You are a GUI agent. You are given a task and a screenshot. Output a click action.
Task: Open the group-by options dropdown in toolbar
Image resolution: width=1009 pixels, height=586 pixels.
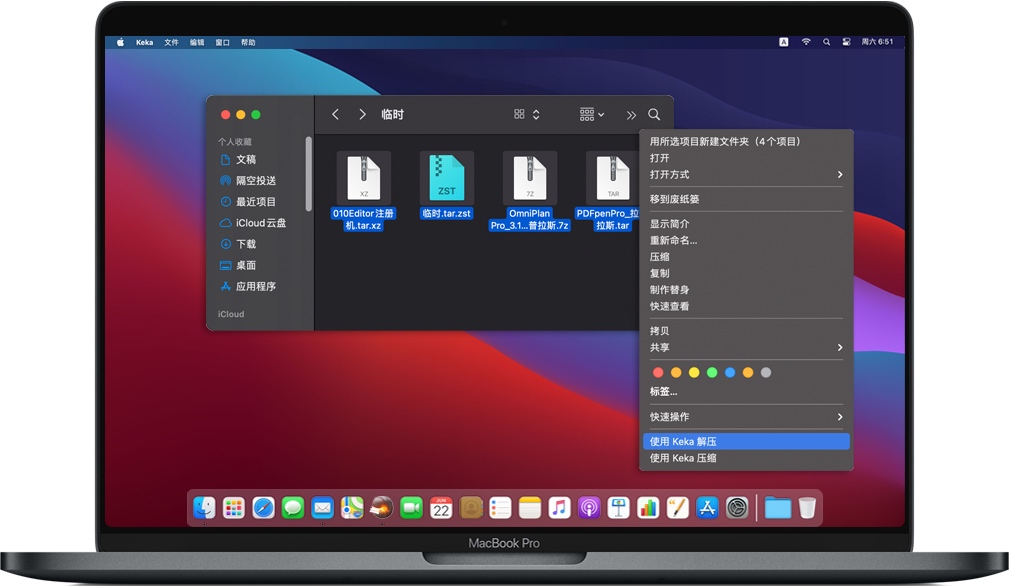click(x=592, y=115)
